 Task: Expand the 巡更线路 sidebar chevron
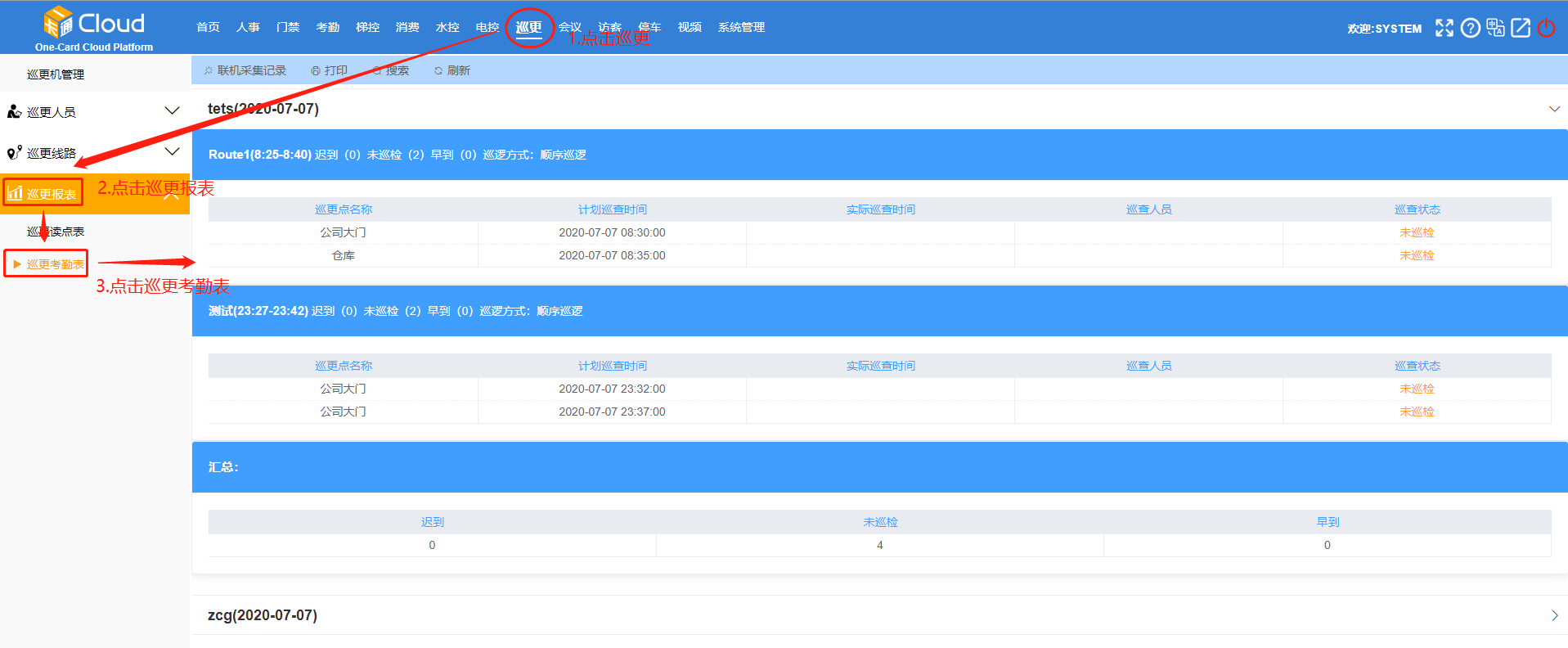[x=172, y=151]
